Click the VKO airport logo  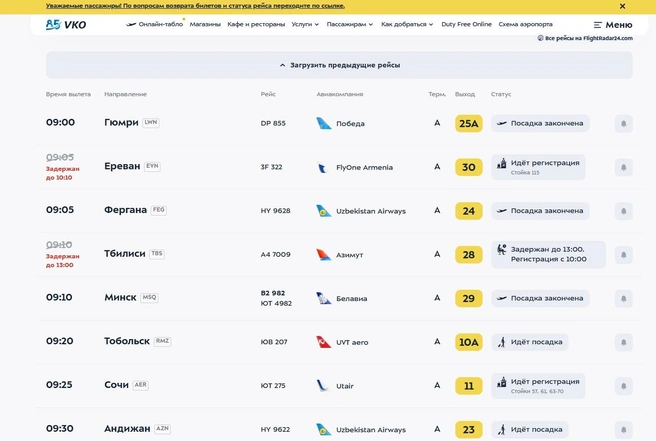tap(66, 25)
